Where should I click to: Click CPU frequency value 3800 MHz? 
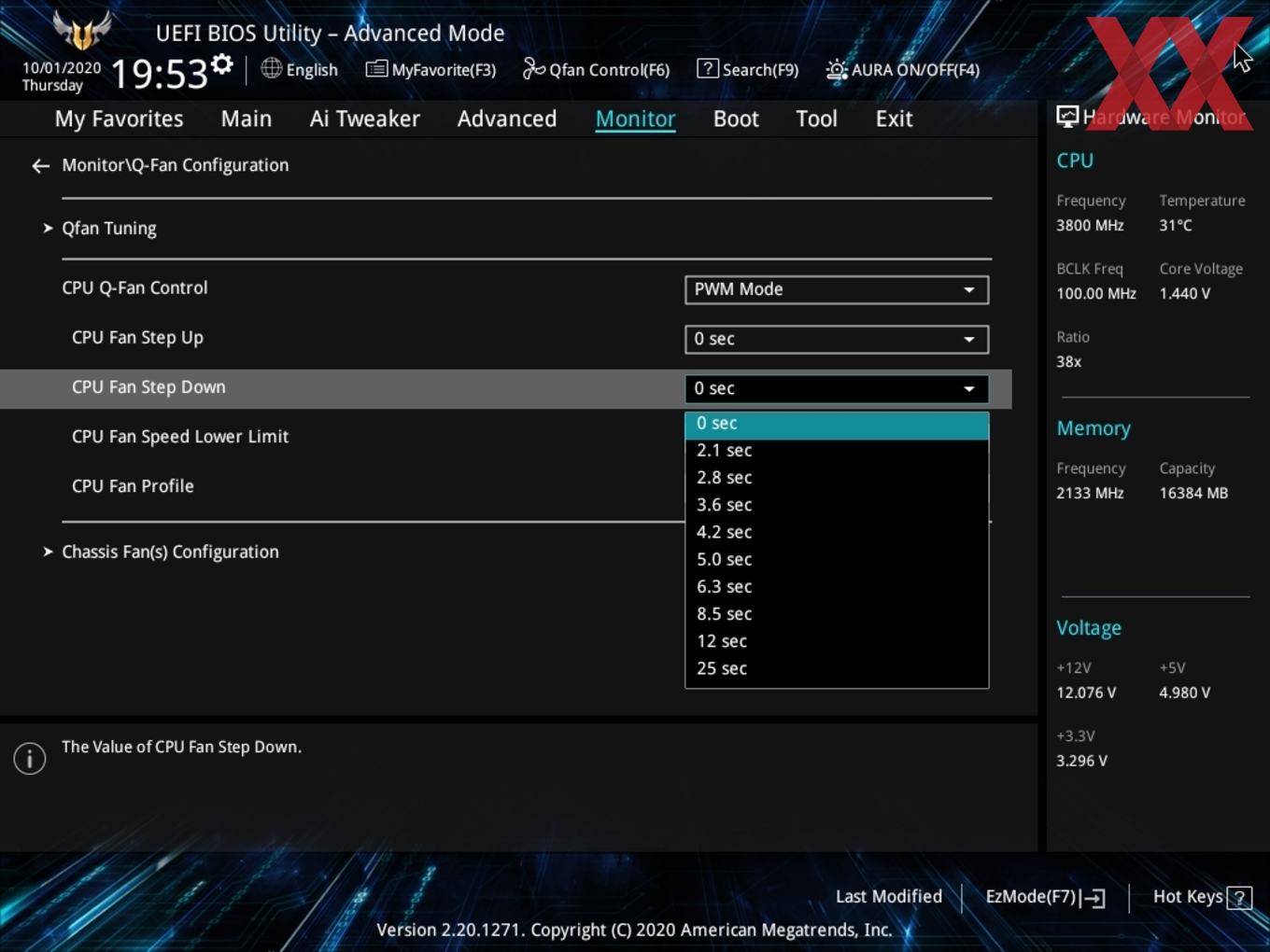pos(1090,226)
